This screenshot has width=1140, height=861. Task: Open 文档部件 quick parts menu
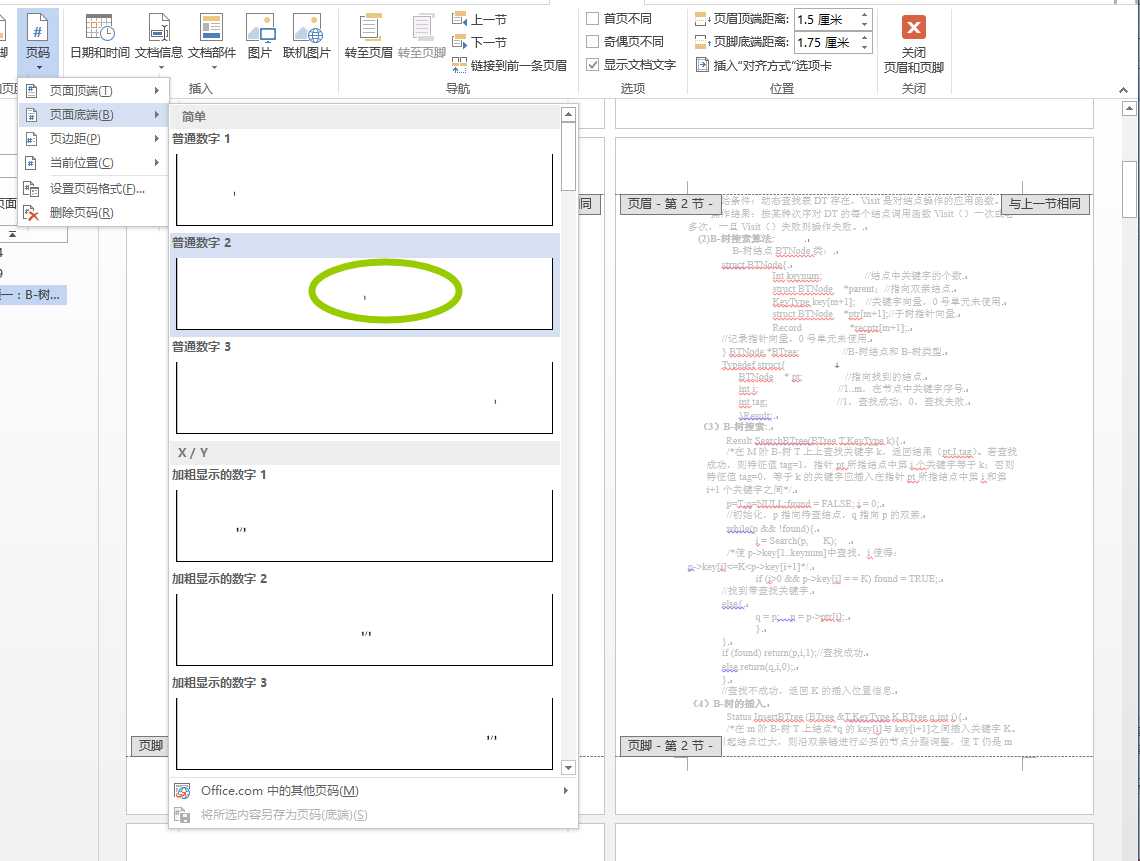tap(212, 41)
